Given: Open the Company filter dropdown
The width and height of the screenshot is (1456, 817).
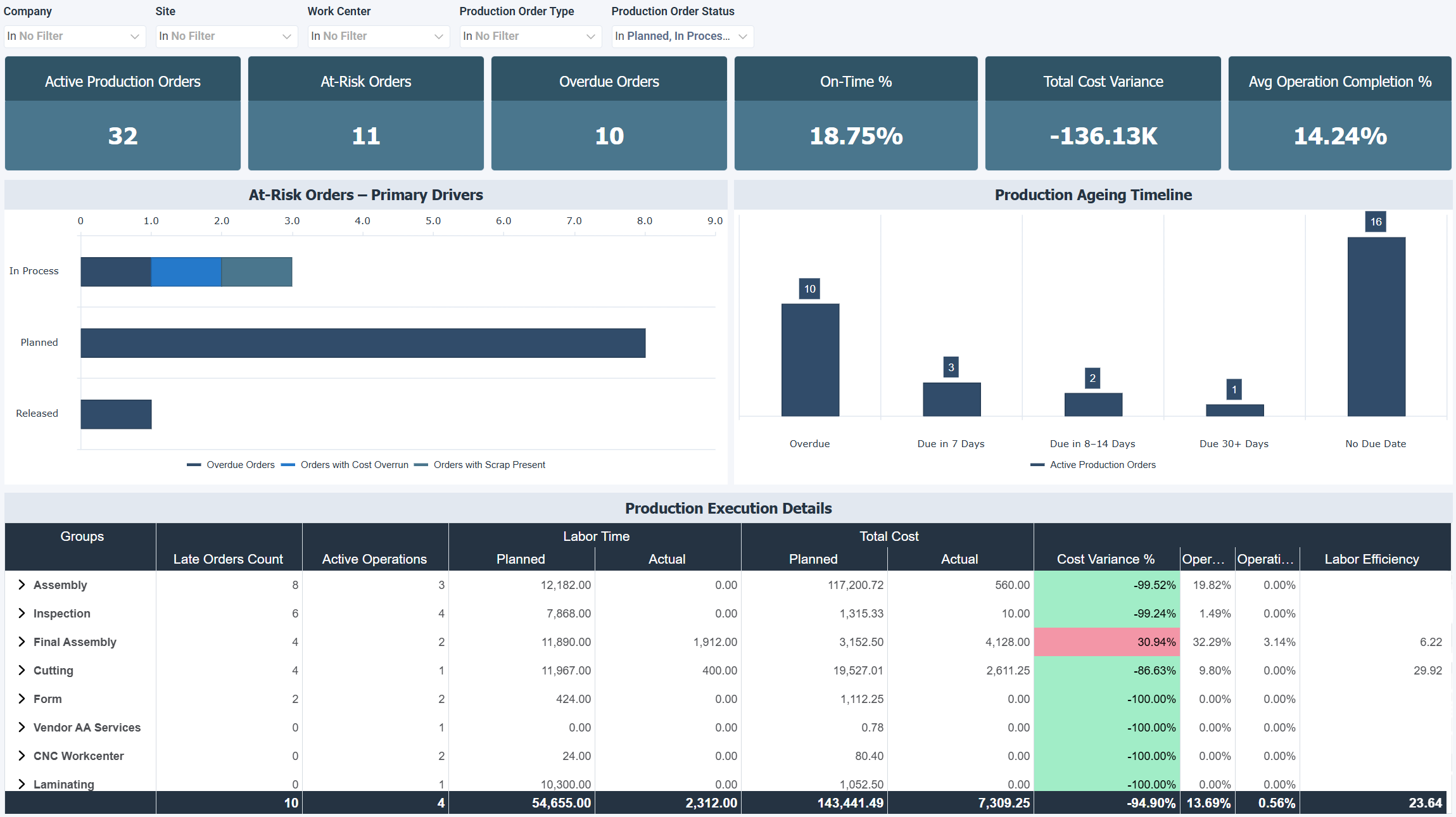Looking at the screenshot, I should coord(74,36).
